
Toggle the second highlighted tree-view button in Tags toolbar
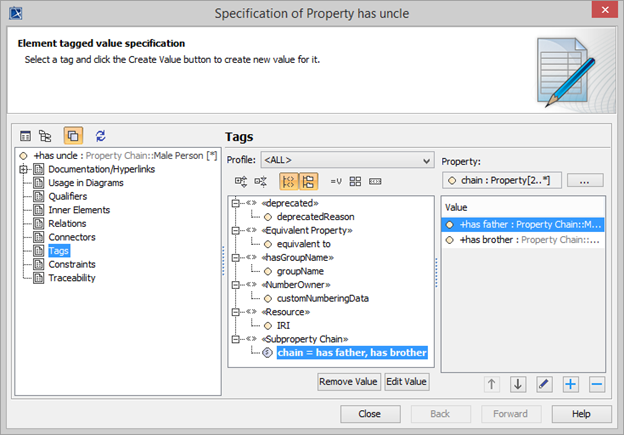[x=308, y=181]
